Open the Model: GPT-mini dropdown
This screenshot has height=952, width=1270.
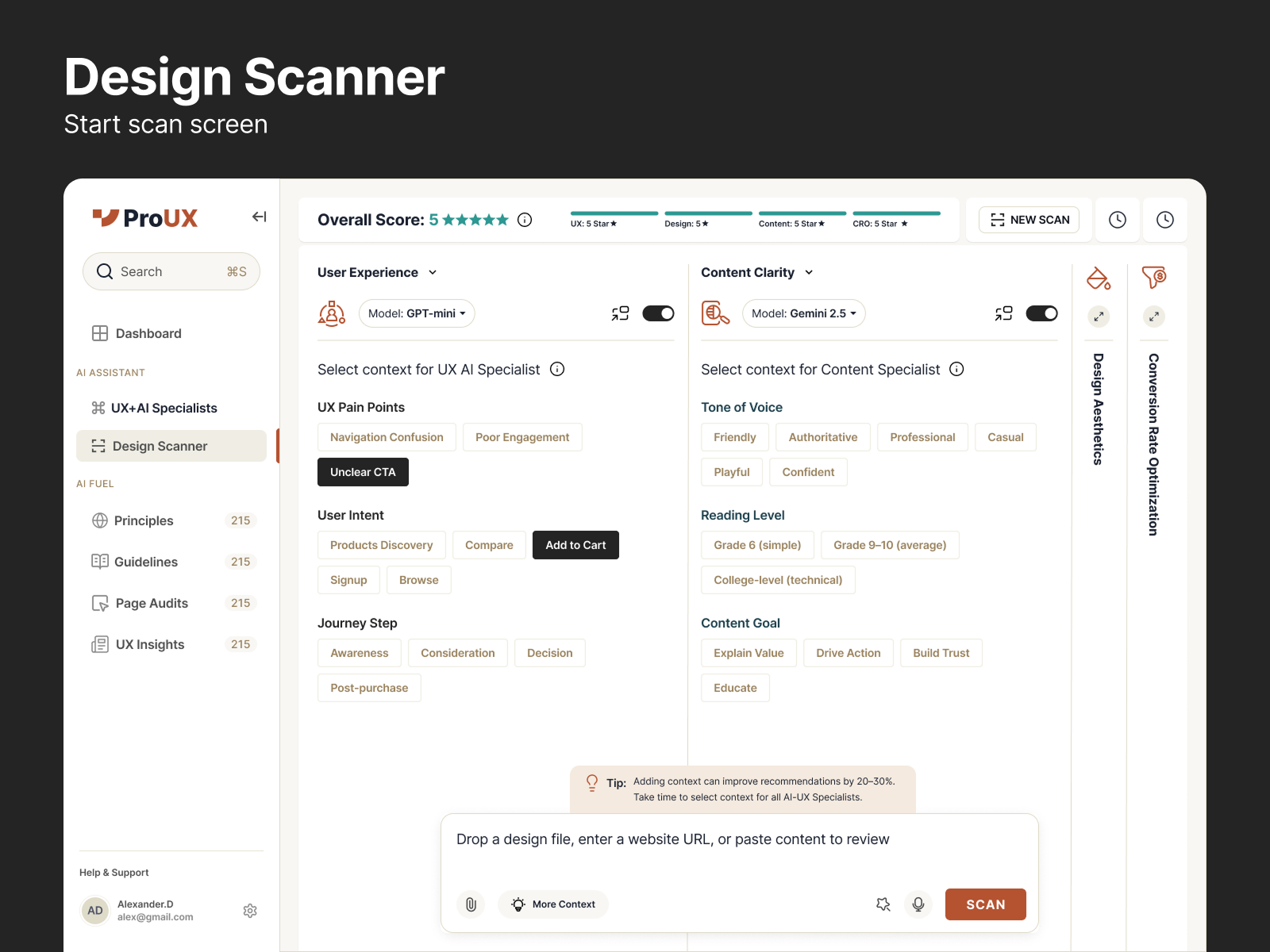(x=417, y=313)
